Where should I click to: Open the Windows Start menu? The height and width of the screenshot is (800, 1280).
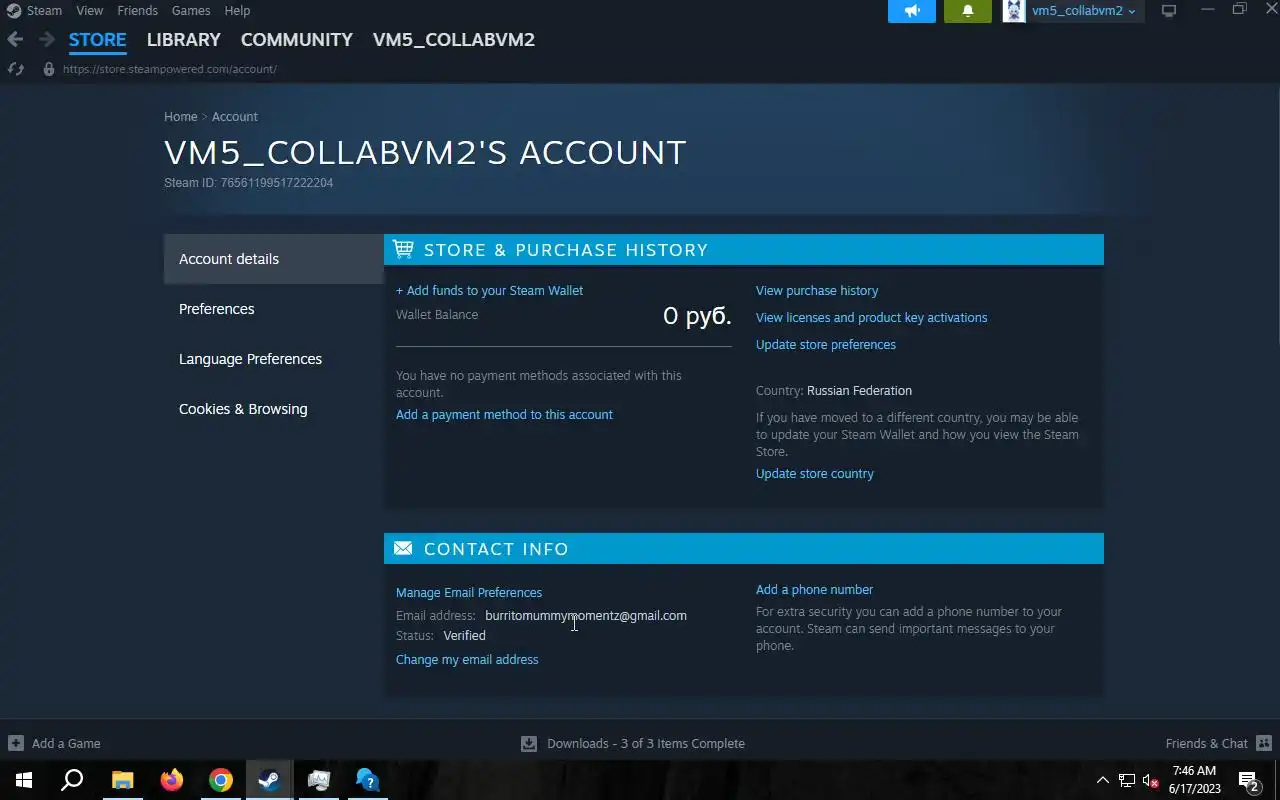[x=24, y=780]
